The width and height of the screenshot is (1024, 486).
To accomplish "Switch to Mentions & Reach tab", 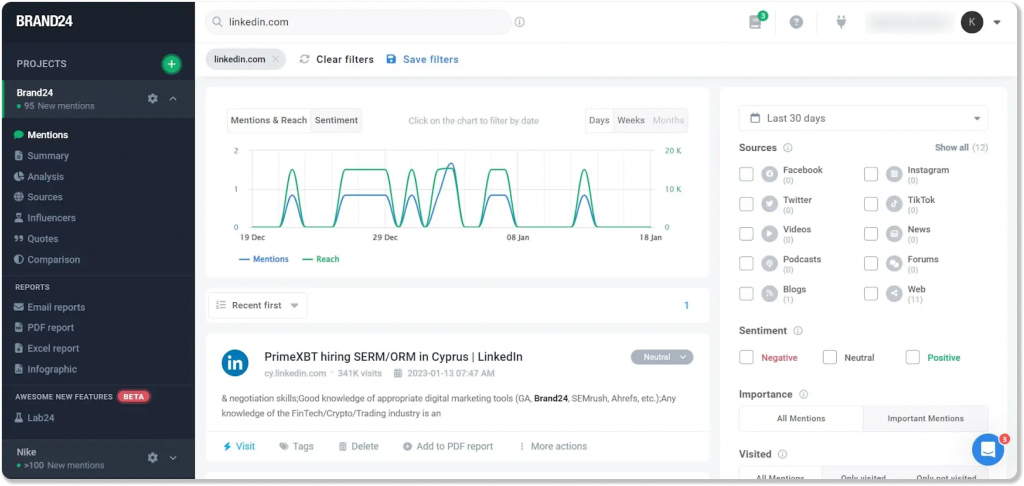I will pyautogui.click(x=269, y=121).
